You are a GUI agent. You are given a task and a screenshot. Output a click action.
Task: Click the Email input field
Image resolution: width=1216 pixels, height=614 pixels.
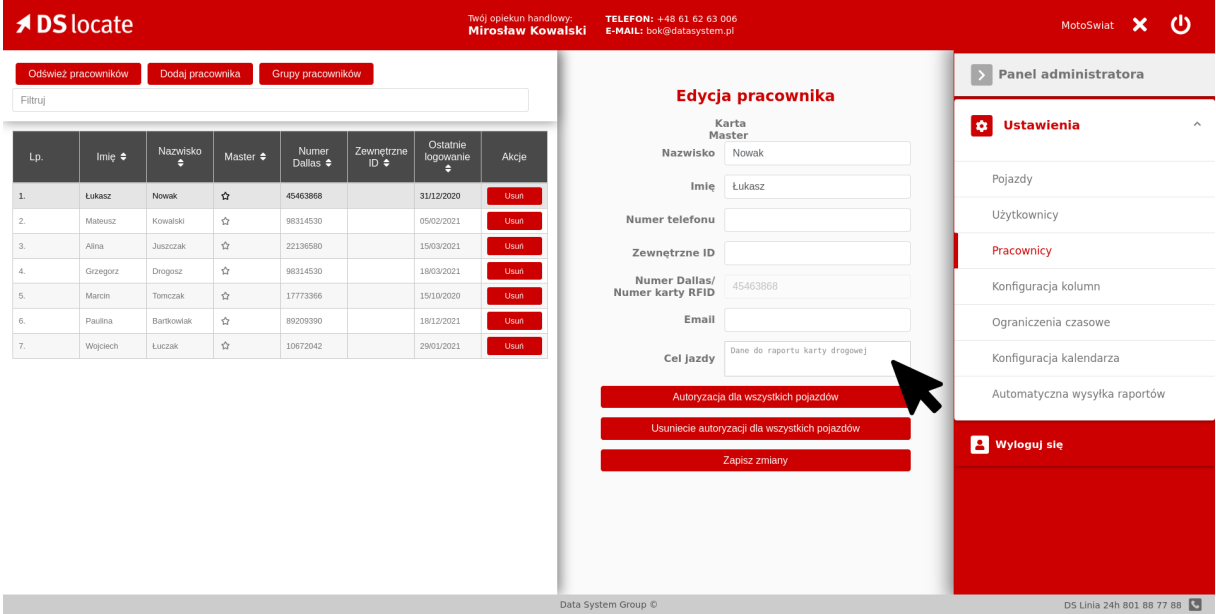(817, 320)
